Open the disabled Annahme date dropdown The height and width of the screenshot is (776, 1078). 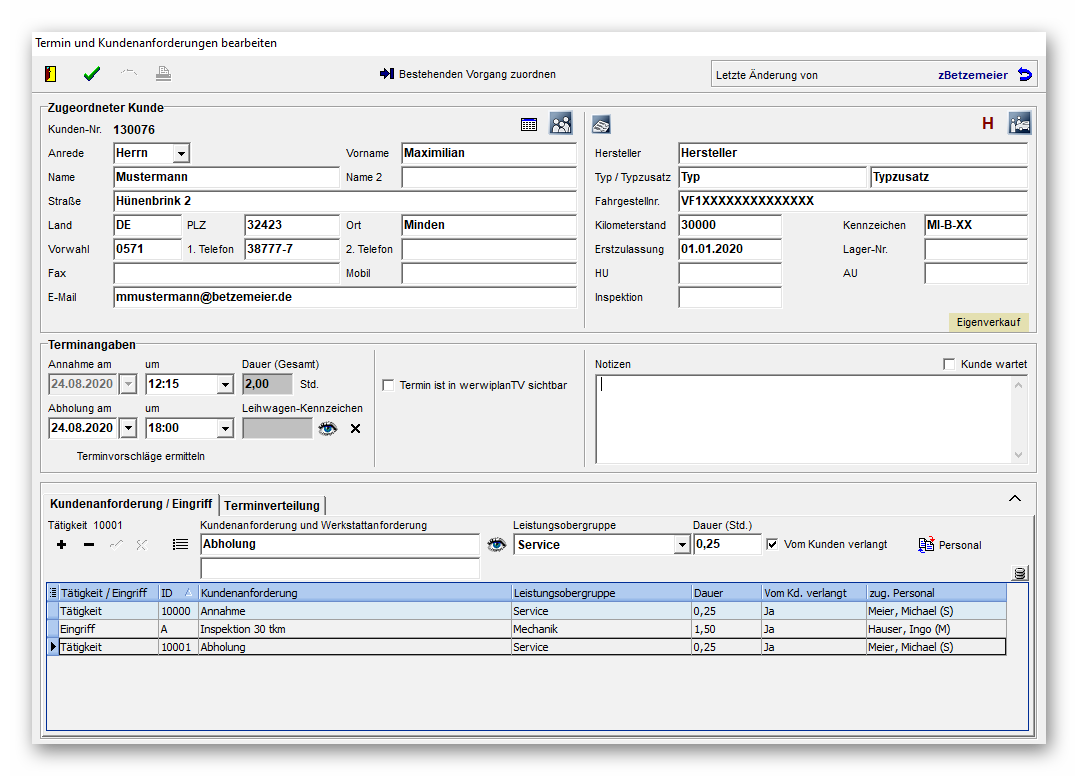(x=129, y=384)
